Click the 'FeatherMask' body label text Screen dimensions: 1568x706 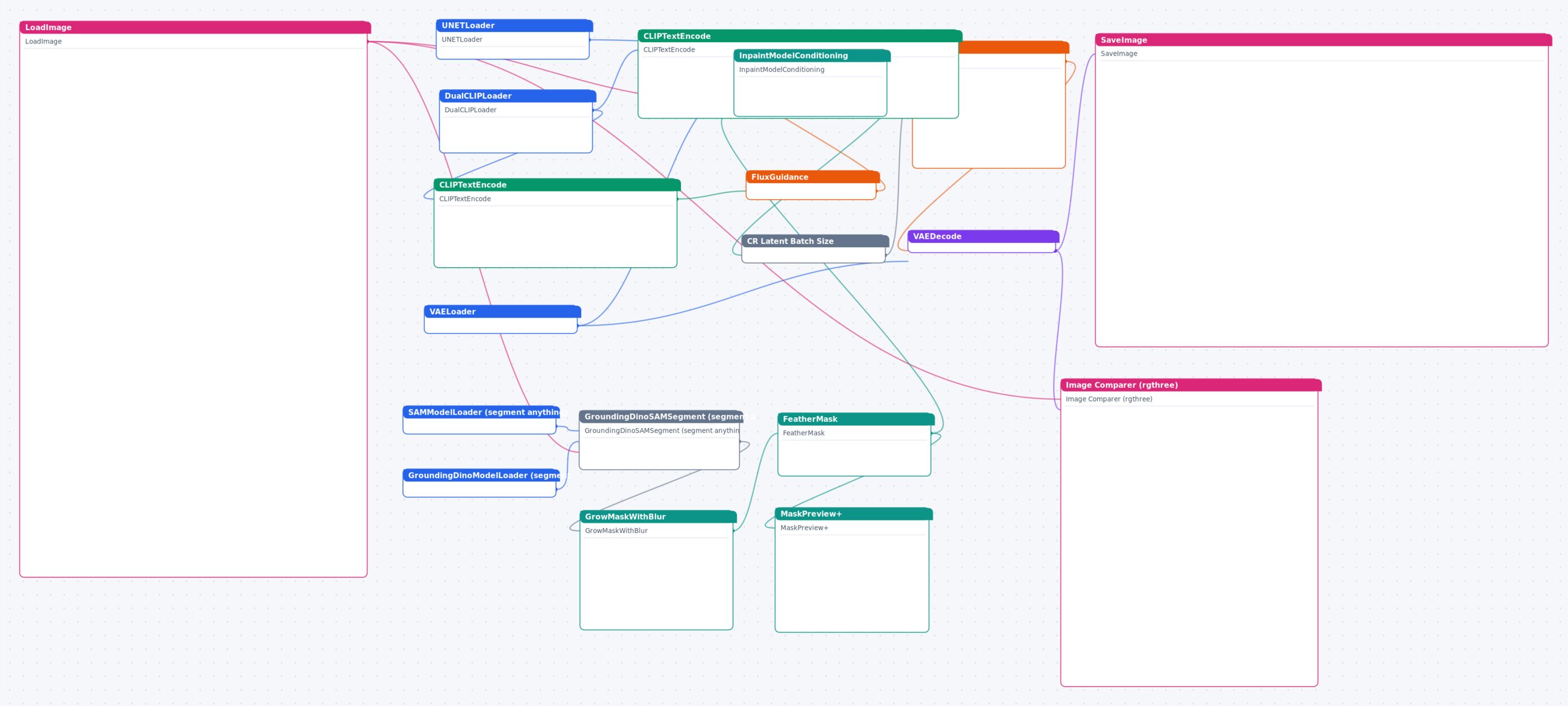(x=803, y=433)
